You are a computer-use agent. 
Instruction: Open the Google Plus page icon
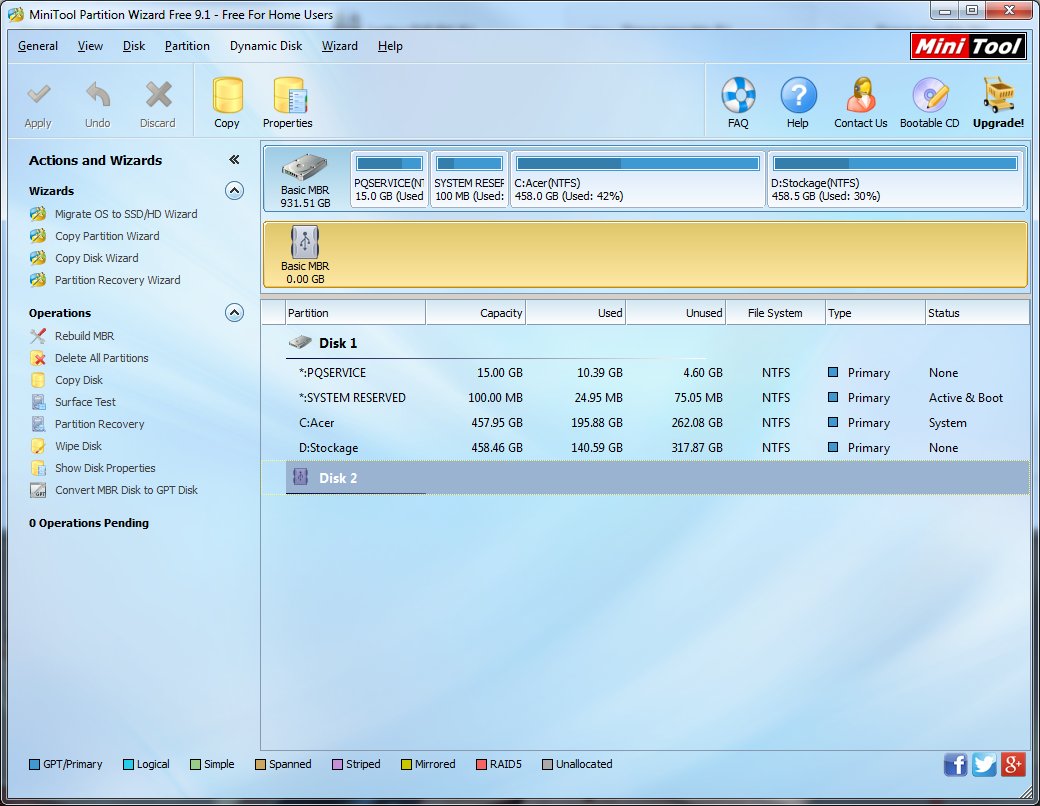(x=1013, y=764)
